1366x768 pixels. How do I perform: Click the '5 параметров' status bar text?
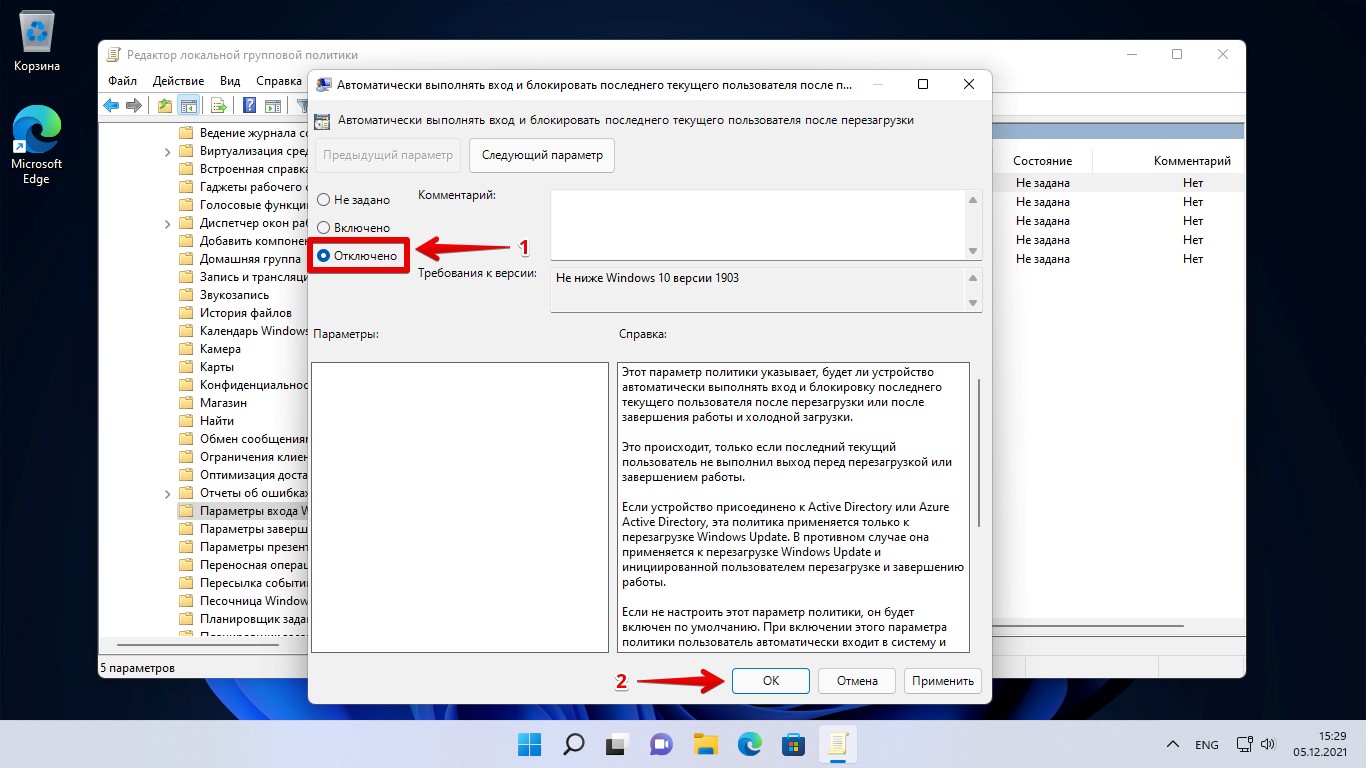[x=137, y=667]
